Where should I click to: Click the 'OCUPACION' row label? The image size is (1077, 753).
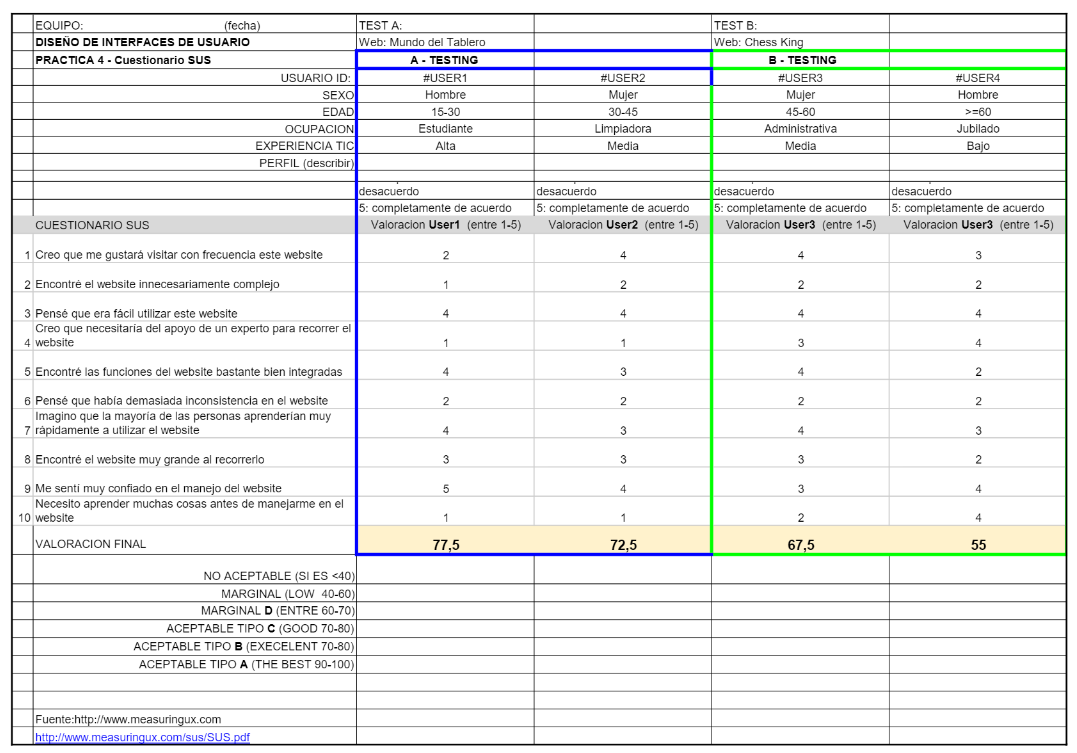(x=319, y=128)
